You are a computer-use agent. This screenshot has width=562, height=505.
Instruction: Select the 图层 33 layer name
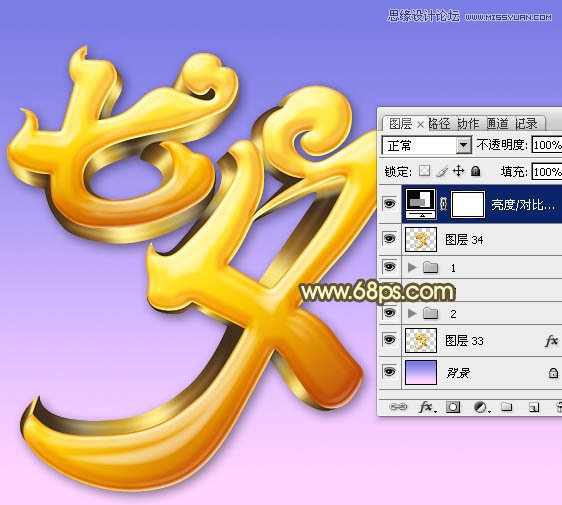click(464, 340)
